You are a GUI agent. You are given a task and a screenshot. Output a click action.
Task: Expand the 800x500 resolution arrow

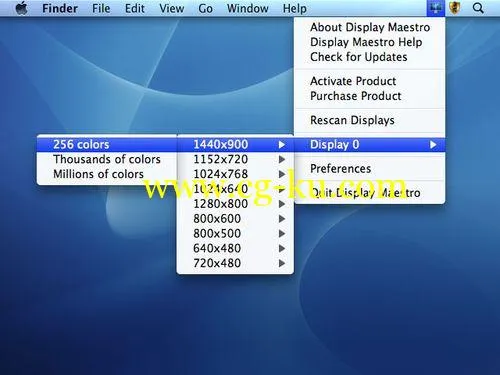coord(282,233)
